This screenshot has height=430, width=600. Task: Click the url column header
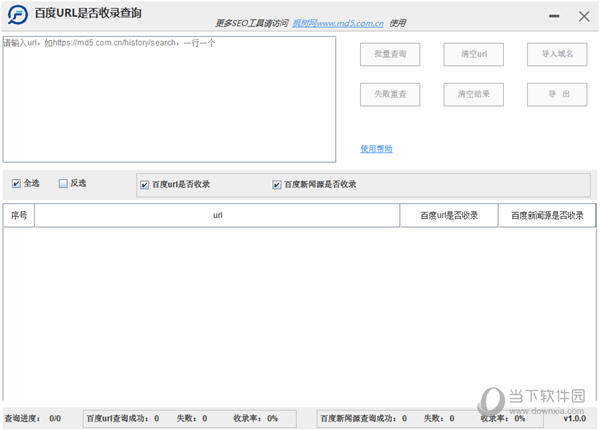[x=217, y=215]
